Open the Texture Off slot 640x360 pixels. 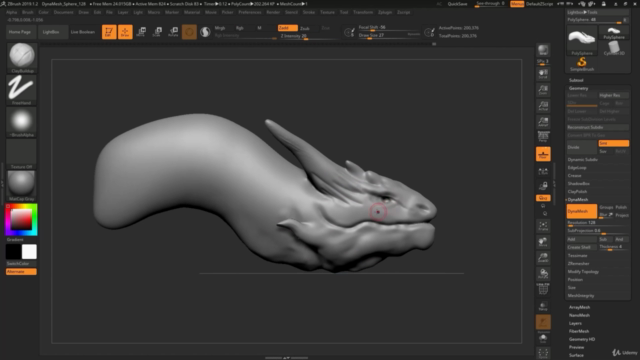tap(22, 154)
